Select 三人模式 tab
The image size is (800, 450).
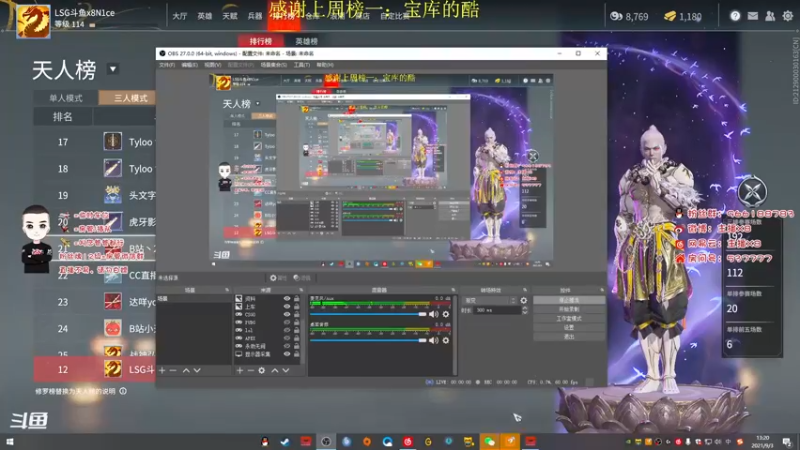coord(128,98)
